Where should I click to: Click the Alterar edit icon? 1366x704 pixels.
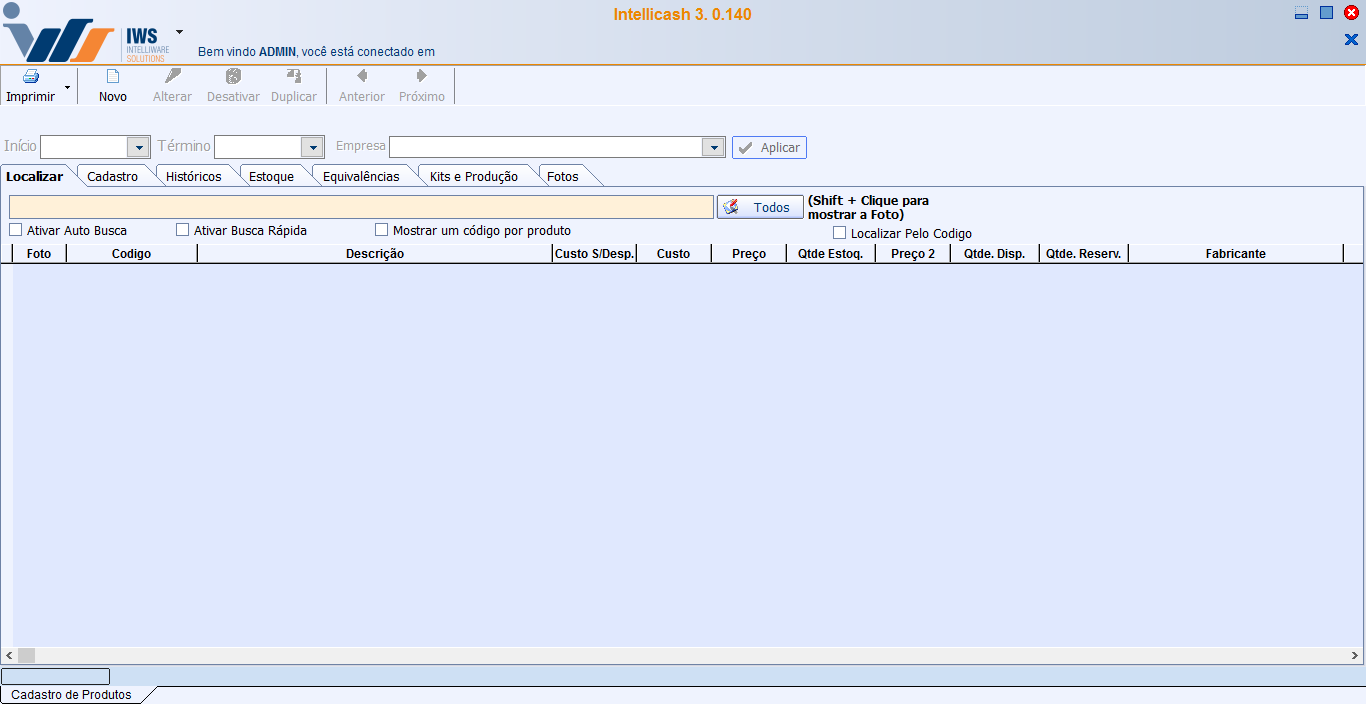click(x=173, y=76)
